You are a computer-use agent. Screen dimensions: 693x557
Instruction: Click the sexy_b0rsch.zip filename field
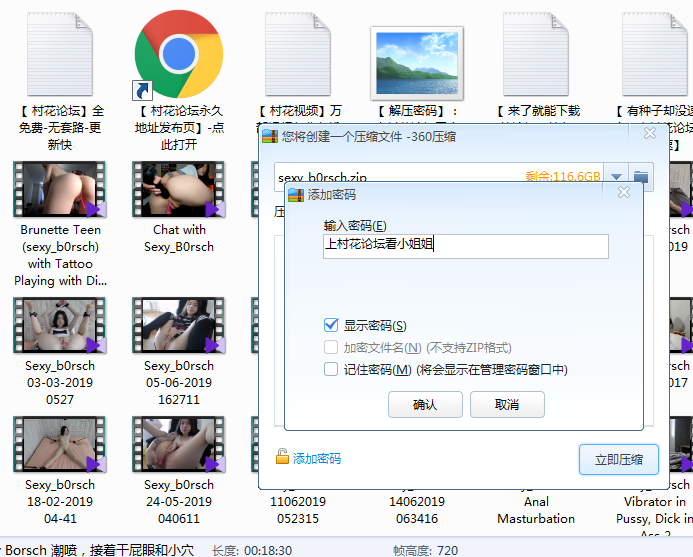[x=400, y=177]
